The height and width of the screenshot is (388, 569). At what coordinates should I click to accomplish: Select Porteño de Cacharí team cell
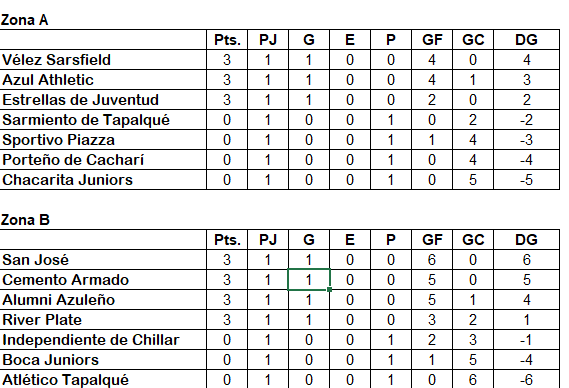click(x=103, y=160)
